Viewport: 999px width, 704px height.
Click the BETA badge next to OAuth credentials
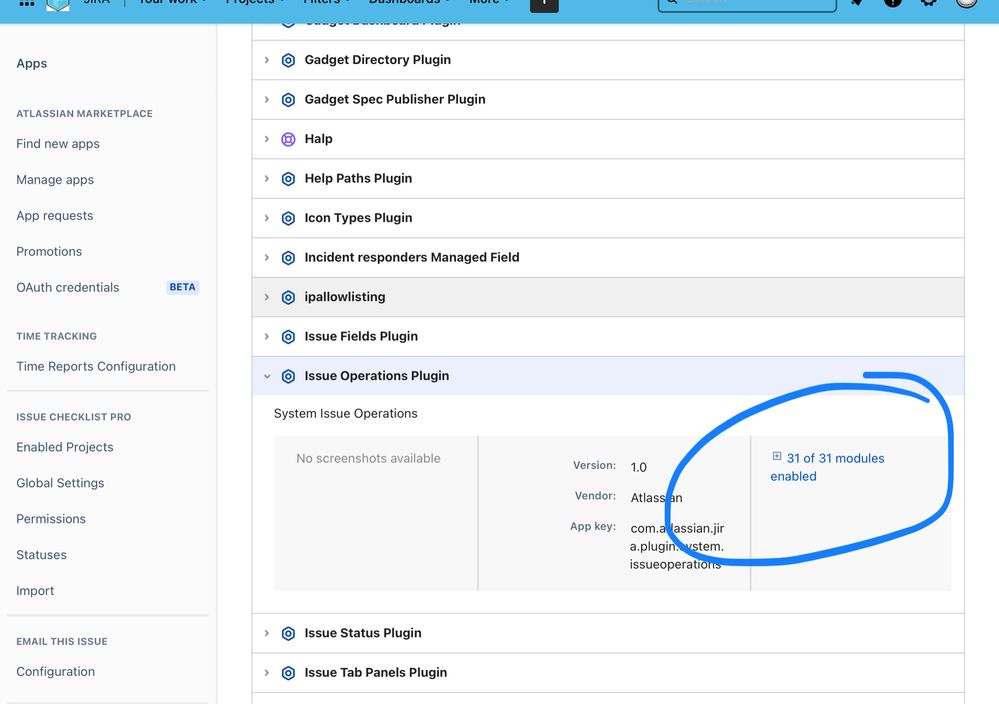pyautogui.click(x=182, y=287)
